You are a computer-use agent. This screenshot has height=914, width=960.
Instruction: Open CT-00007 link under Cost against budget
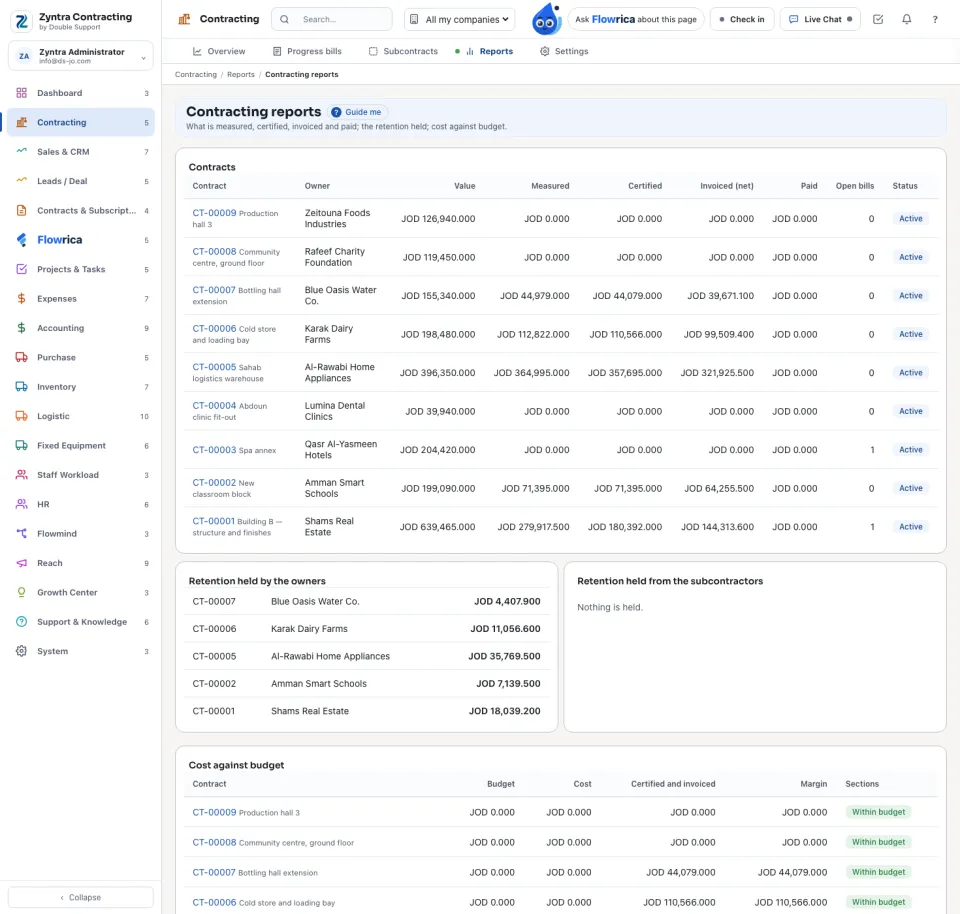214,872
